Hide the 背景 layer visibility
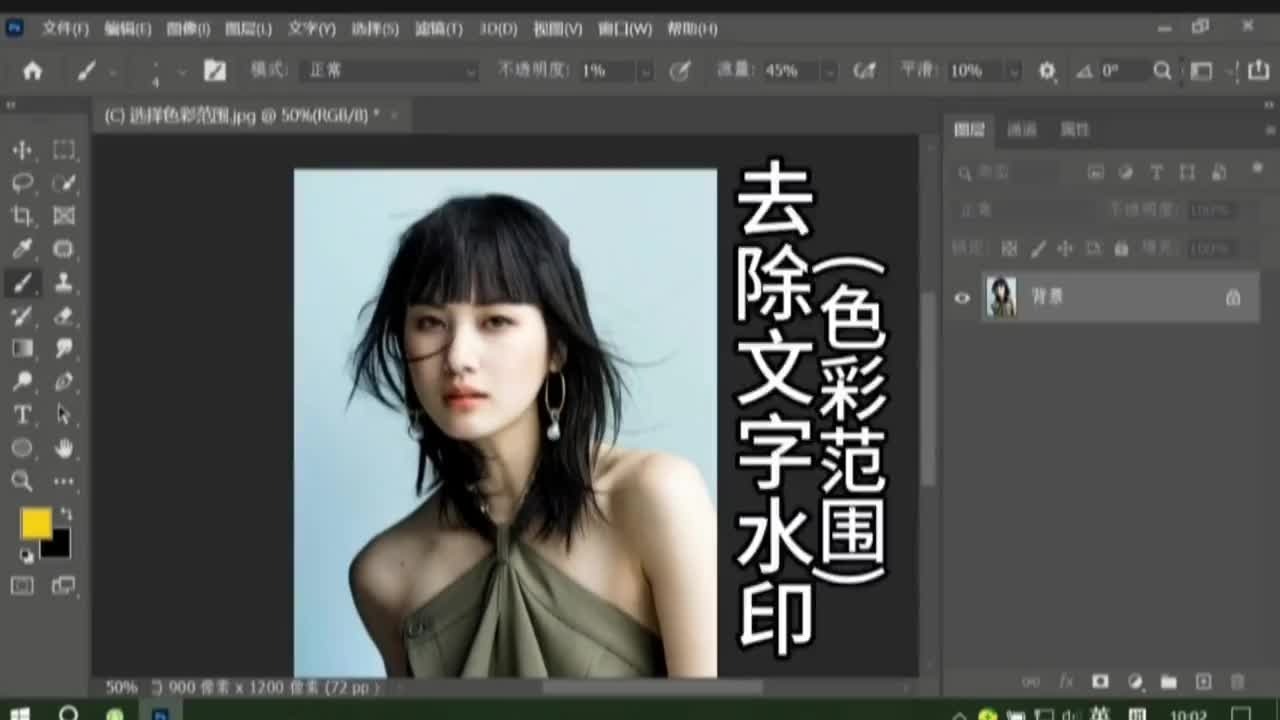 tap(961, 297)
